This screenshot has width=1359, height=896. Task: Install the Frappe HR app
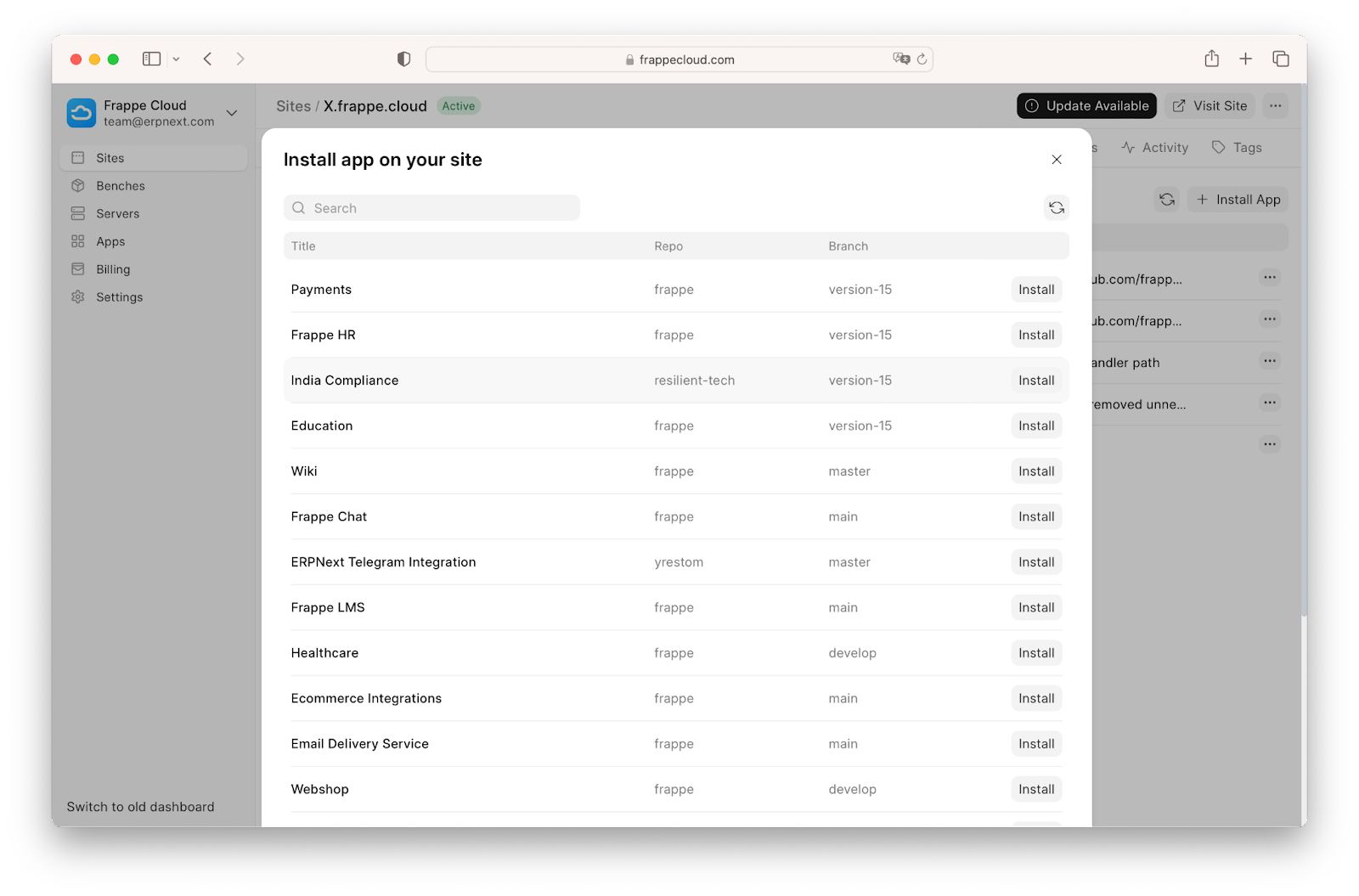(x=1036, y=335)
